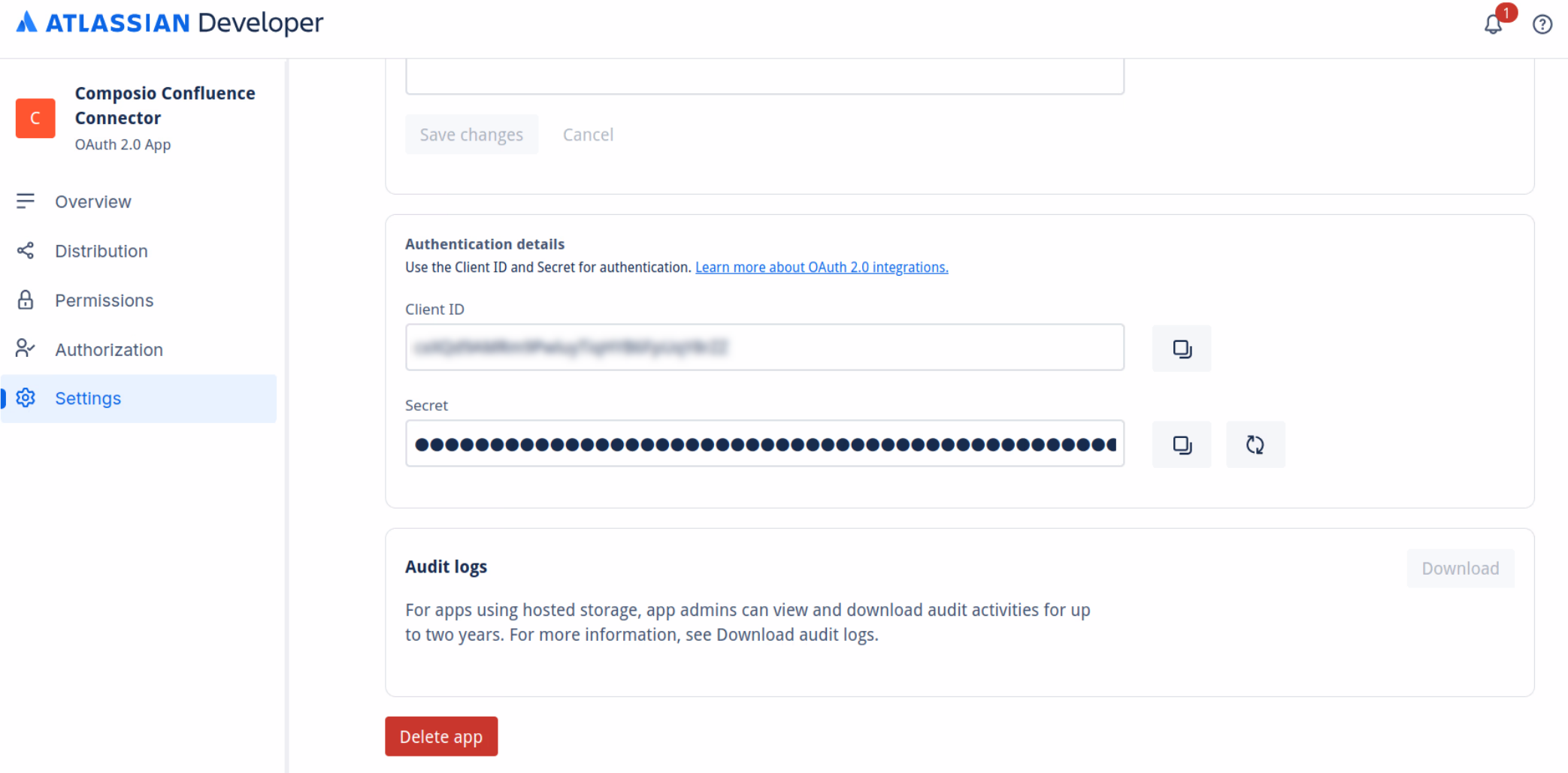Copy the Client ID to clipboard
1568x773 pixels.
tap(1181, 349)
